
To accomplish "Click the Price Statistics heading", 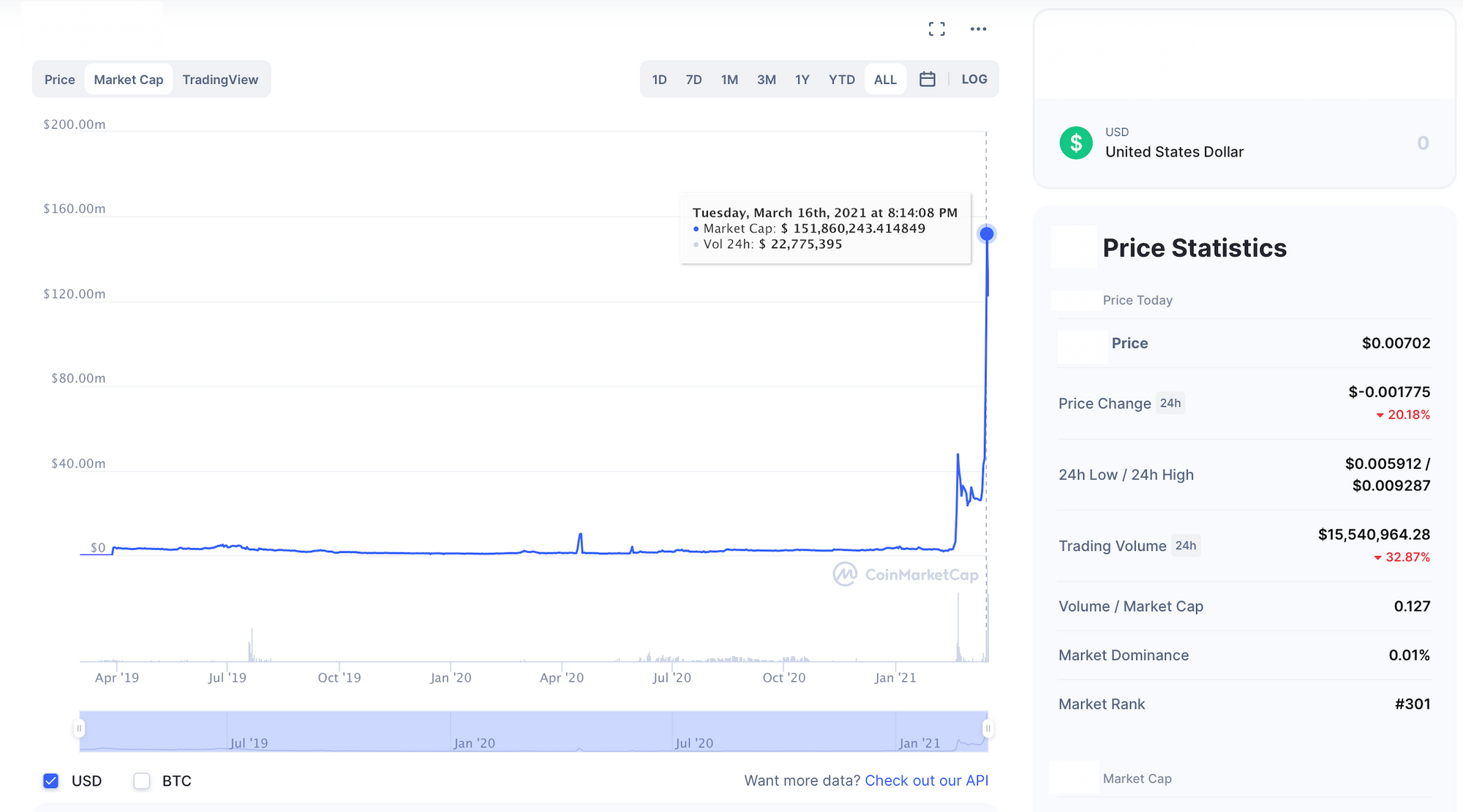I will 1195,248.
